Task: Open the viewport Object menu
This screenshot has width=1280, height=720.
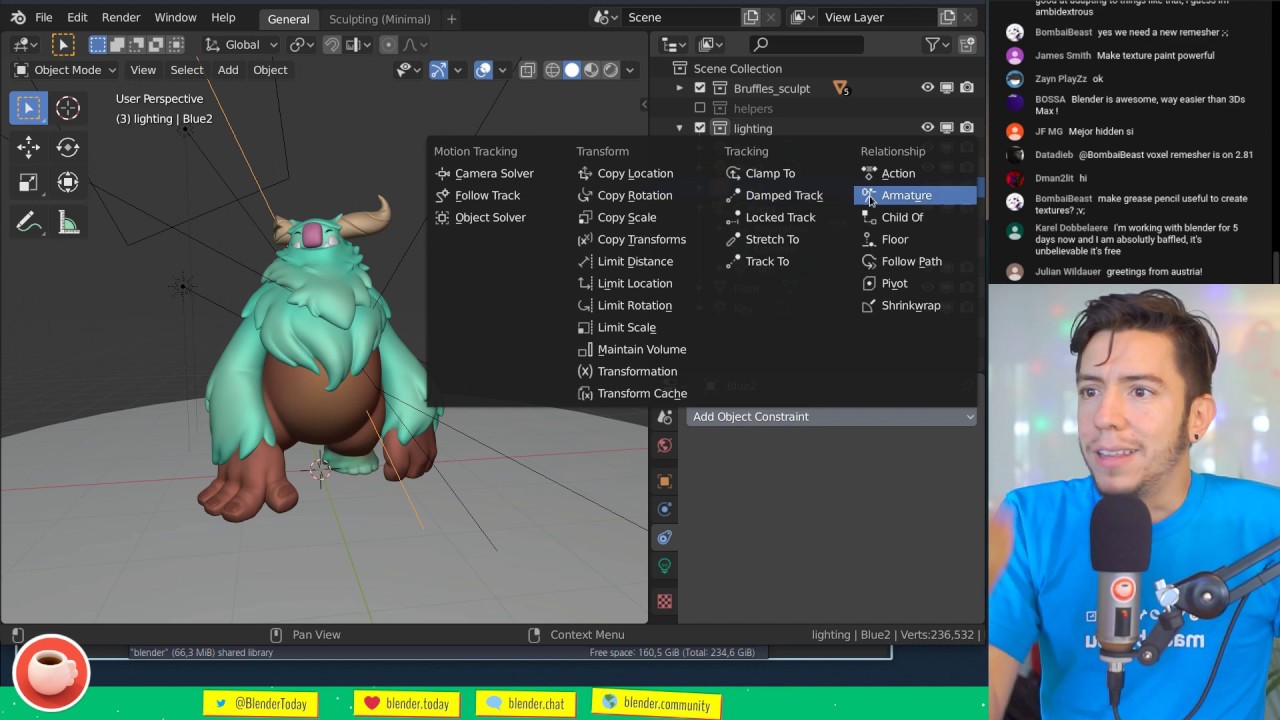Action: pyautogui.click(x=270, y=70)
